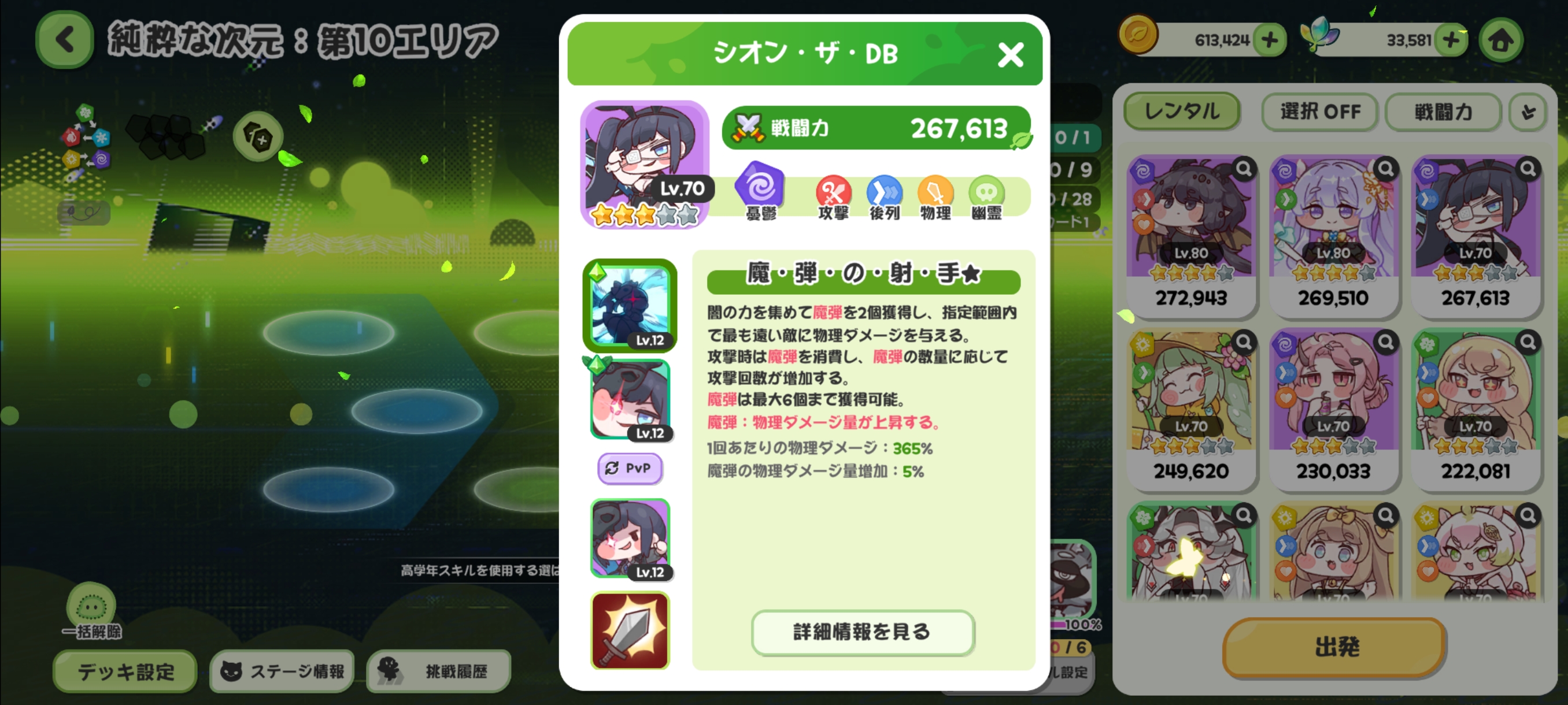This screenshot has height=705, width=1568.
Task: Select the 魔弾の射手 Lv.12 skill icon
Action: [630, 305]
